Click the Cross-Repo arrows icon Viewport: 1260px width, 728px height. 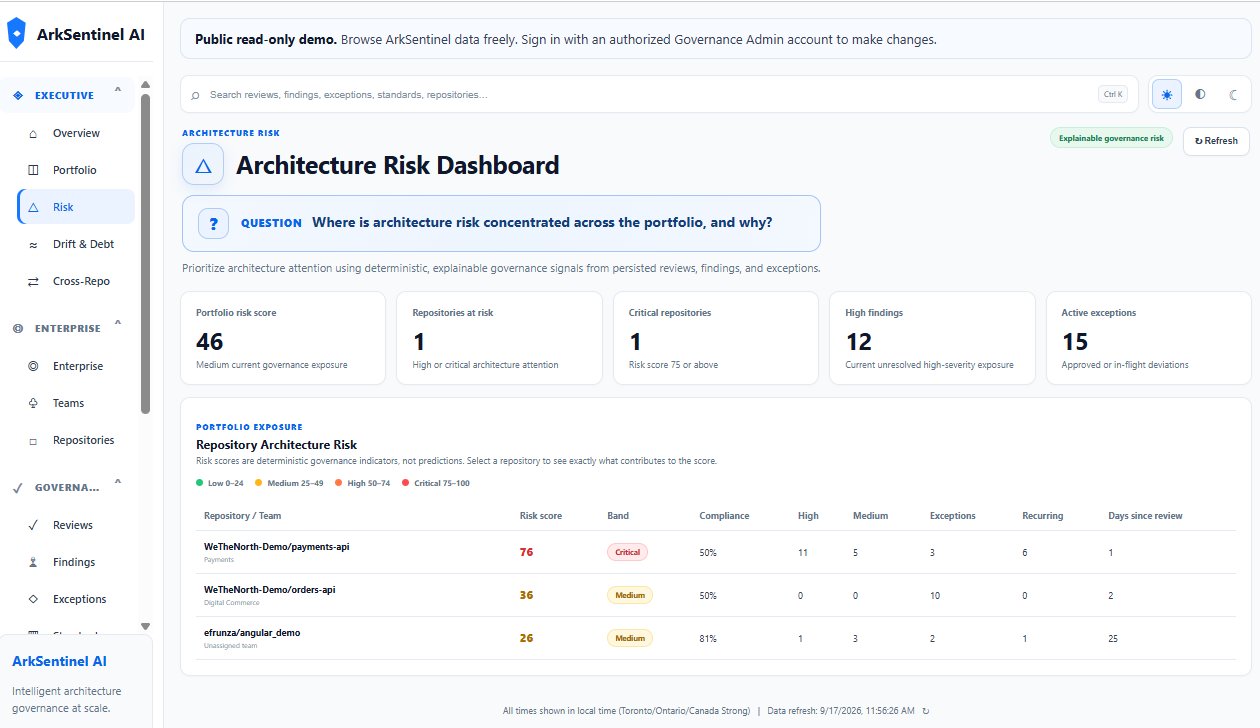click(33, 281)
